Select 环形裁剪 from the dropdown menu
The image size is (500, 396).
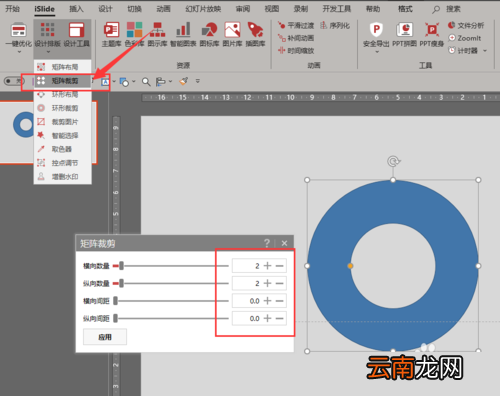click(x=63, y=108)
